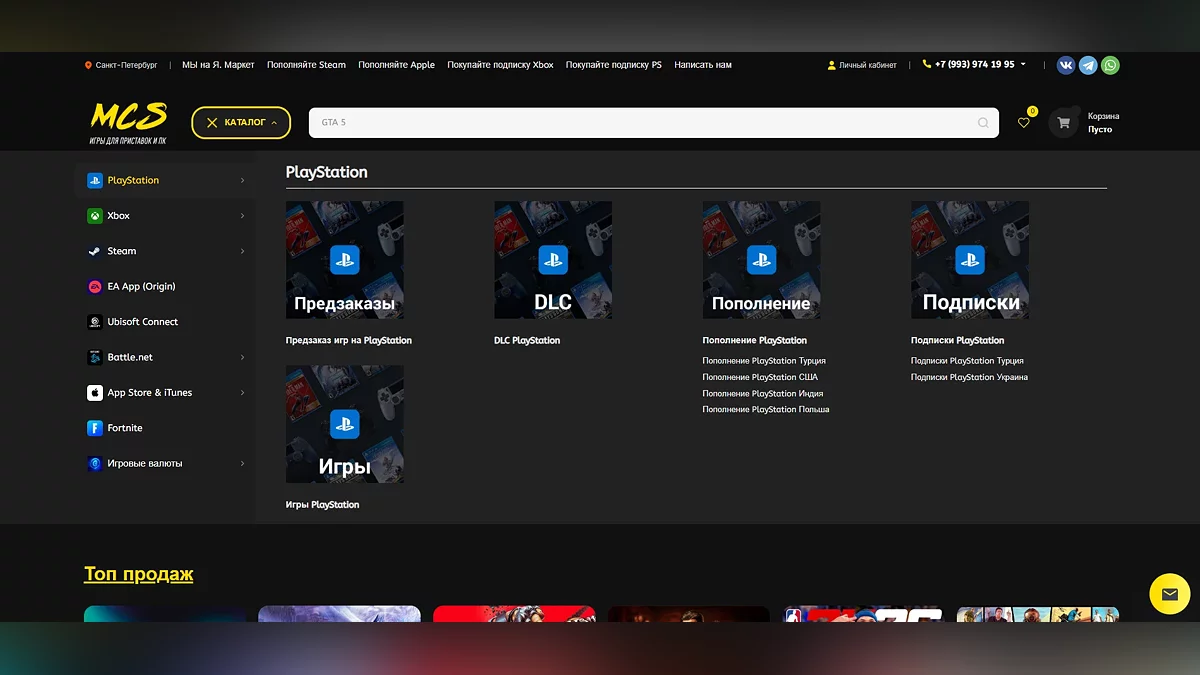The image size is (1200, 675).
Task: Open Личный кабинет link
Action: click(x=868, y=65)
